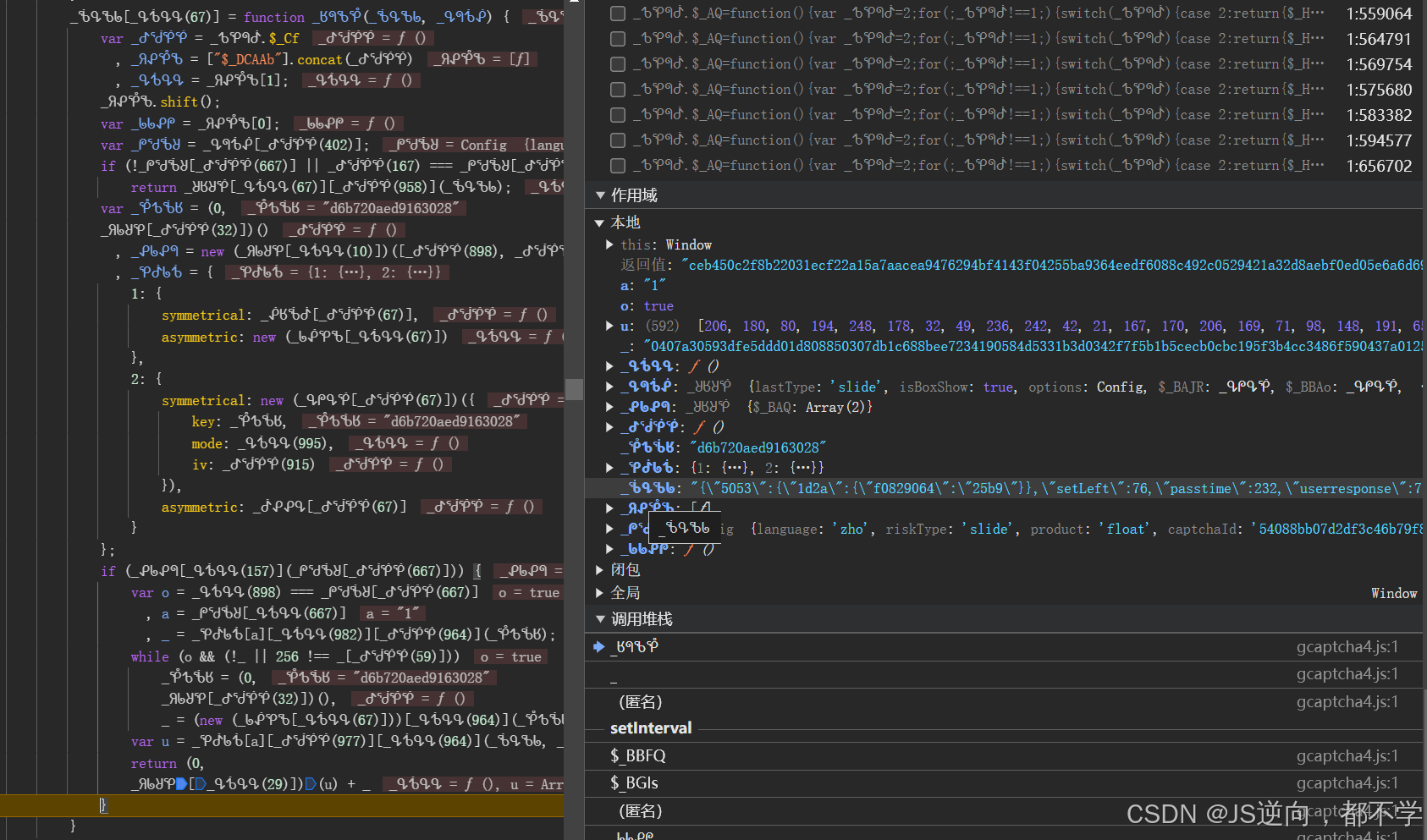Expand the 'this: Window' entry

[x=609, y=244]
